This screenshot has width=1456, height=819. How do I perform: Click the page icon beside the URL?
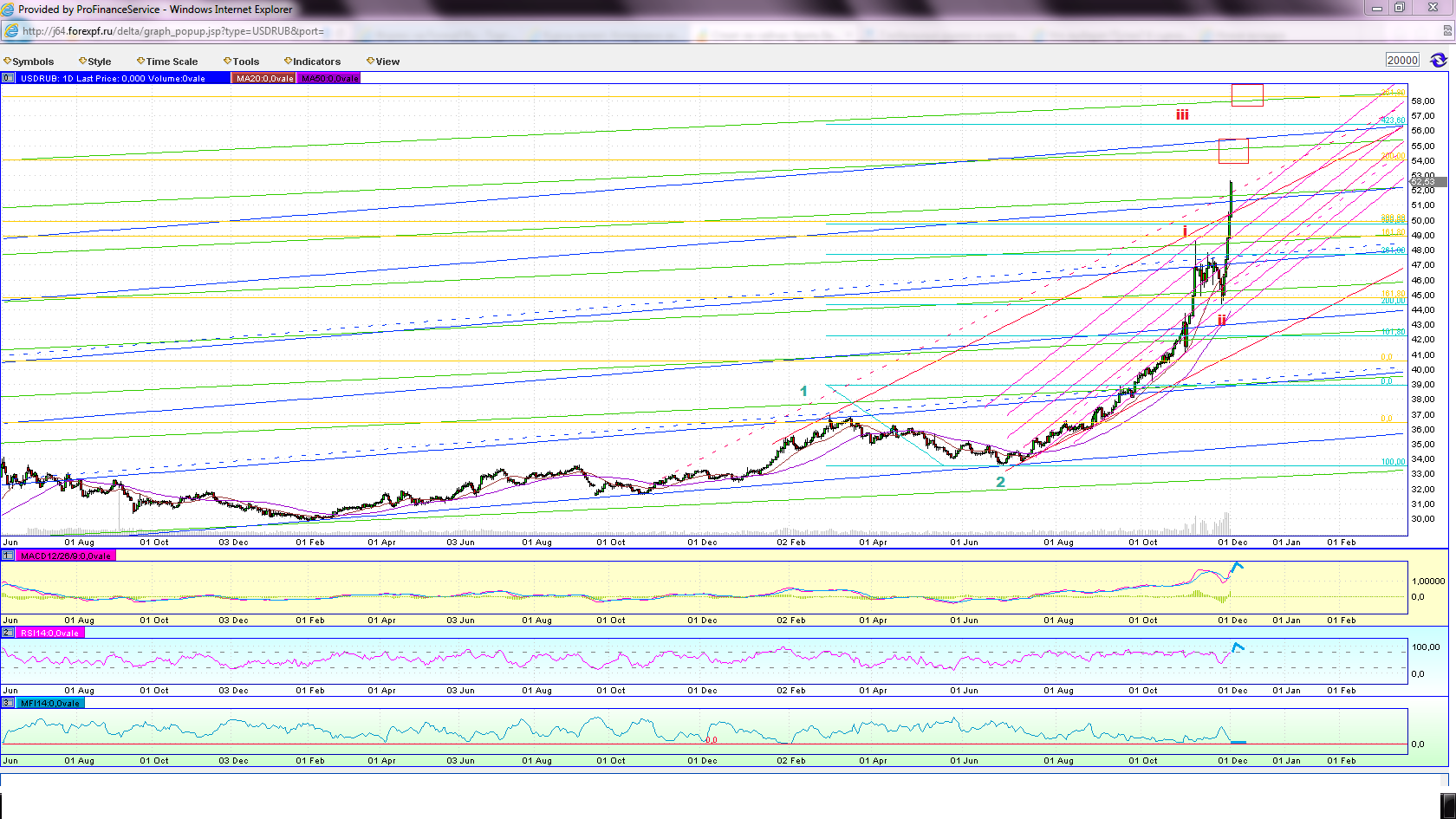tap(11, 30)
